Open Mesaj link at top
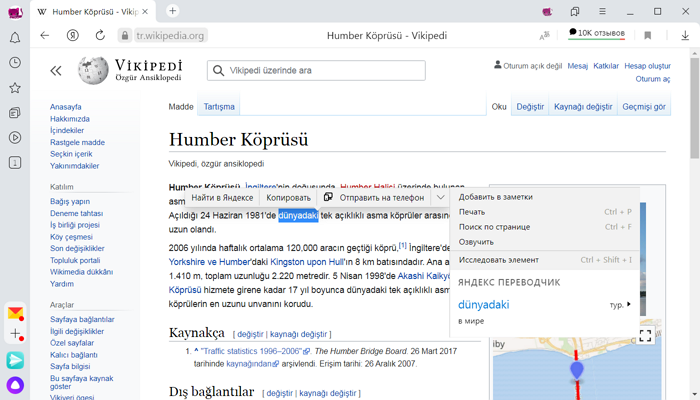Viewport: 700px width, 400px height. pyautogui.click(x=578, y=66)
